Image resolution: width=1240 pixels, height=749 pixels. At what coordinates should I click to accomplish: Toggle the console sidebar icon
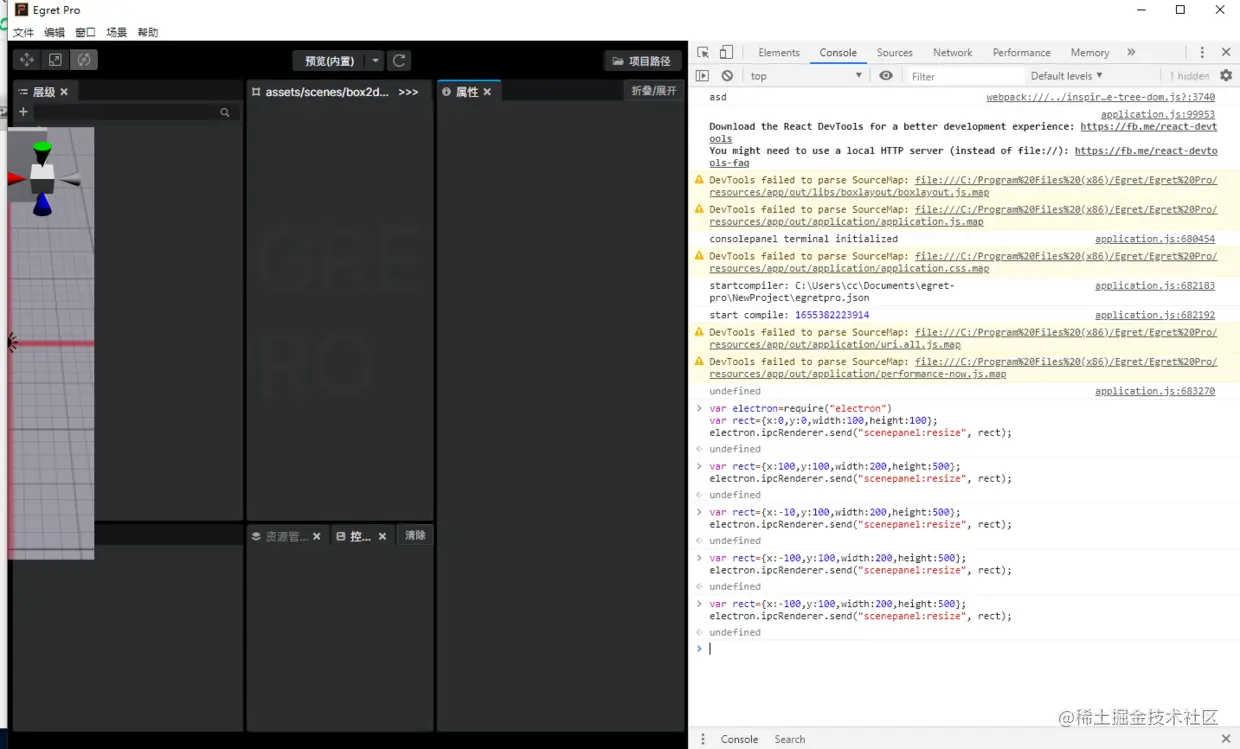point(702,76)
